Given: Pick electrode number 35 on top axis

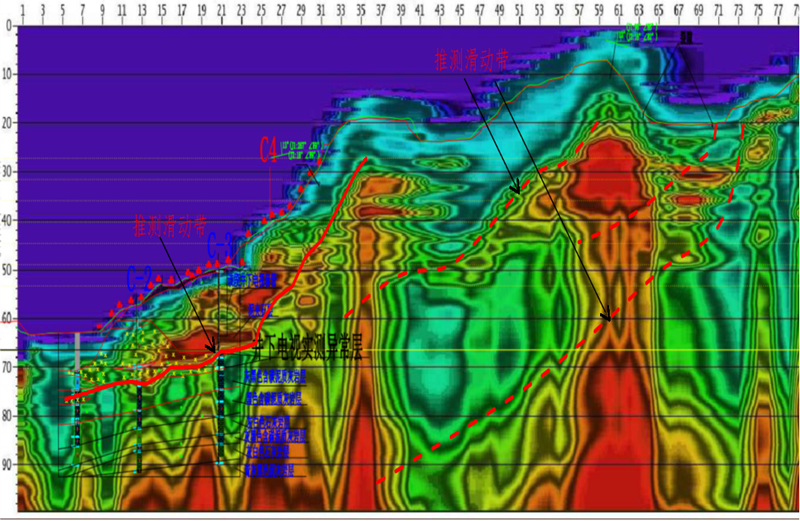Looking at the screenshot, I should click(x=360, y=11).
